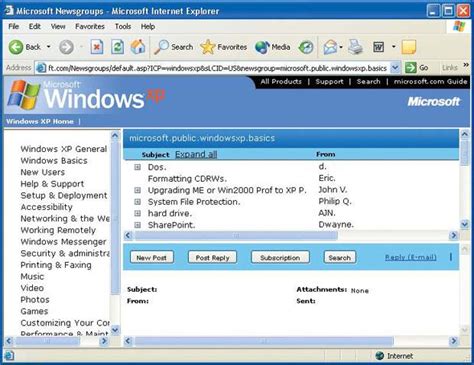The image size is (474, 365).
Task: Open the Edit button dropdown arrow
Action: pos(394,47)
